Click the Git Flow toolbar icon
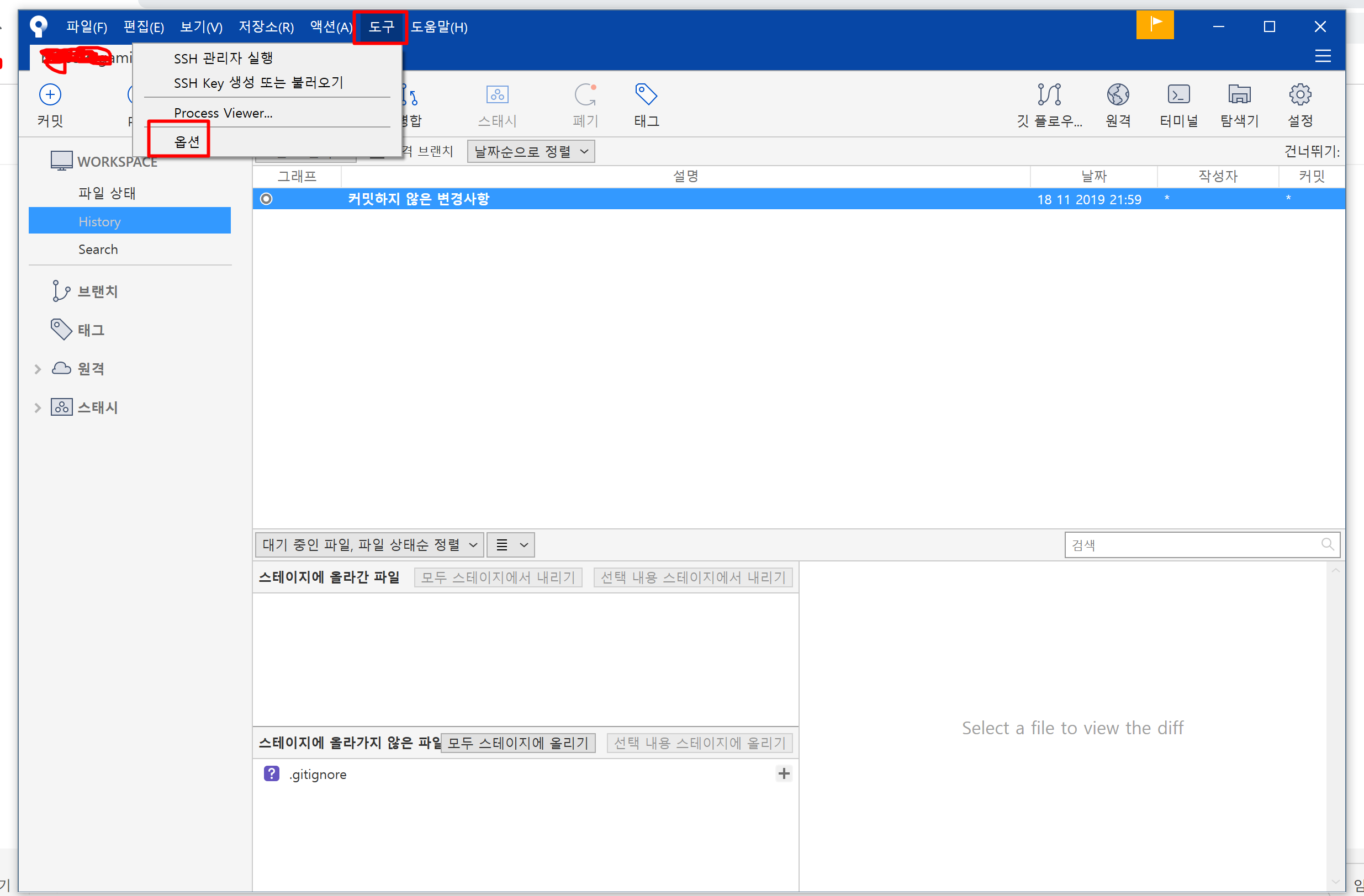 [x=1049, y=95]
